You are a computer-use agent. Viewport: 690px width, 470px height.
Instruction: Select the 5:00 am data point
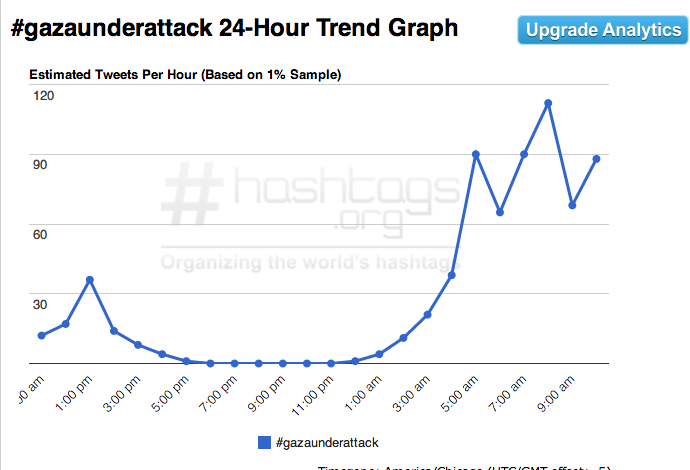point(476,154)
